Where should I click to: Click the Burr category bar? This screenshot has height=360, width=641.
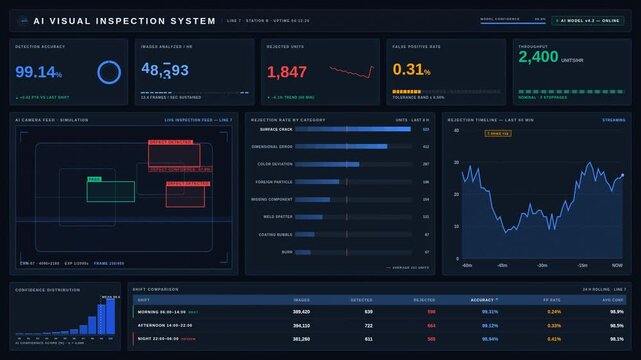pyautogui.click(x=303, y=252)
